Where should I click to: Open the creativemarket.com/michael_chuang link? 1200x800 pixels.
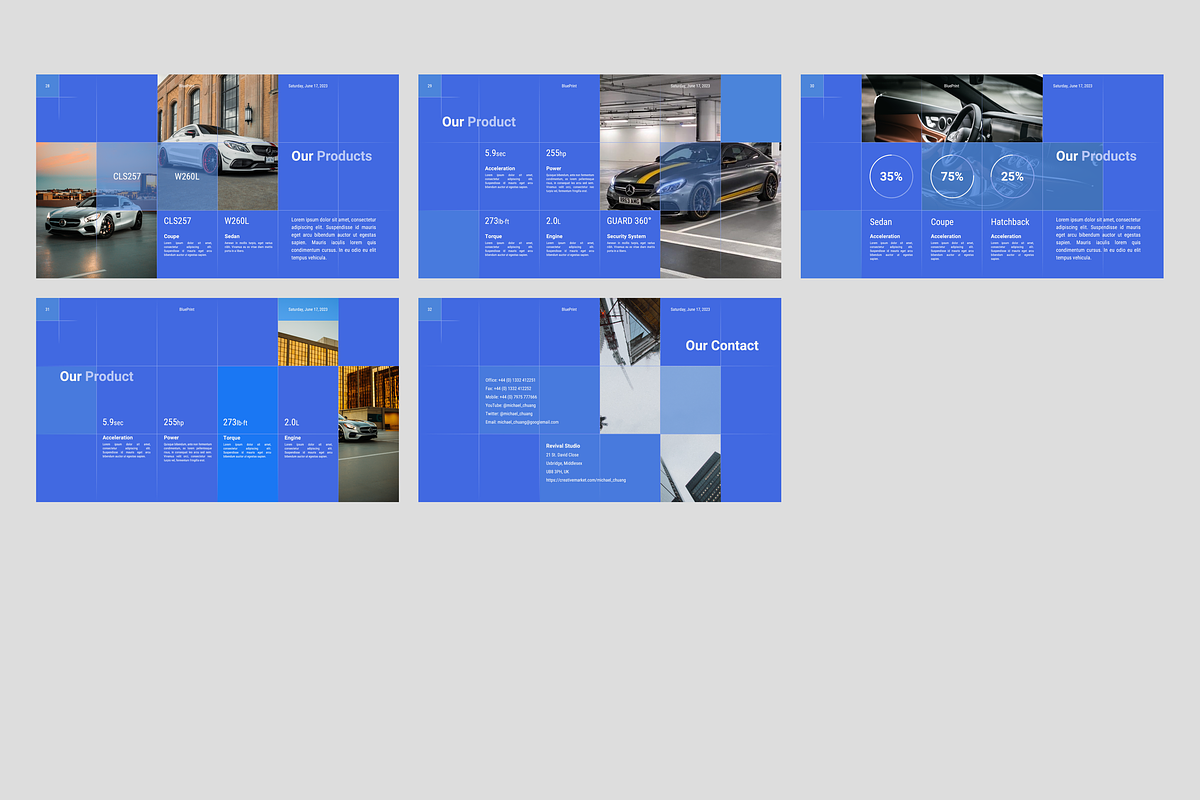586,480
